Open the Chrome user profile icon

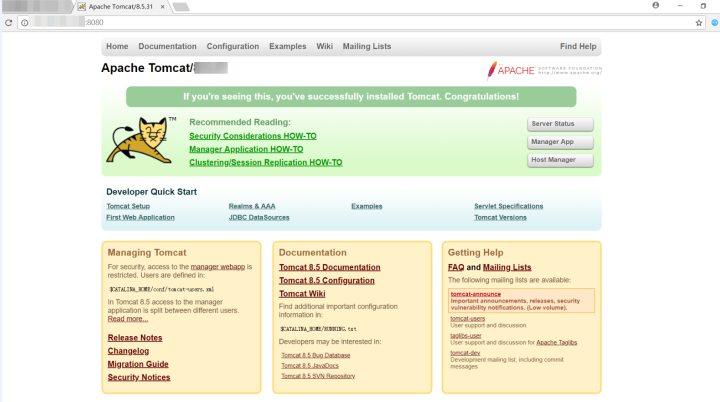[656, 6]
